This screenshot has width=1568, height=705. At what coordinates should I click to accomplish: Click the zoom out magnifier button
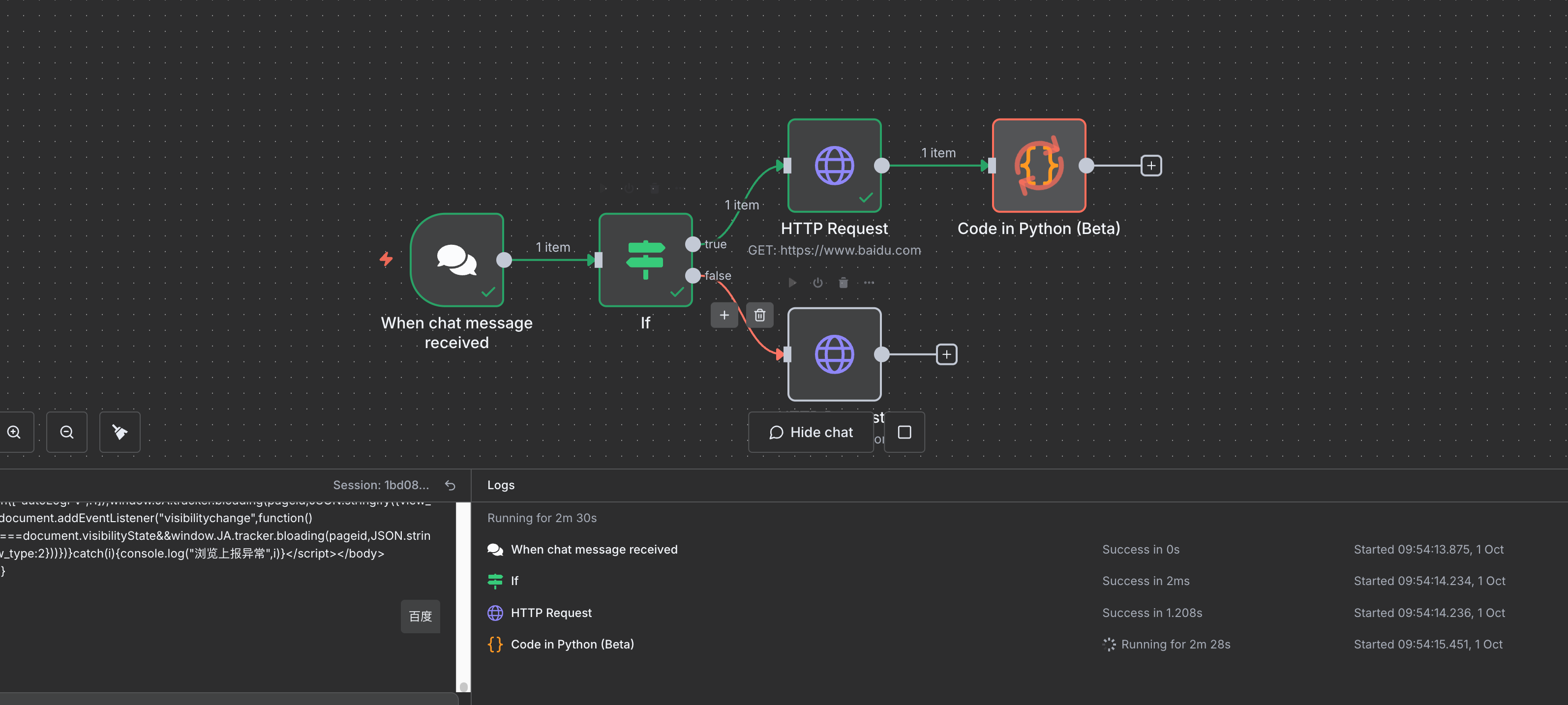tap(67, 432)
